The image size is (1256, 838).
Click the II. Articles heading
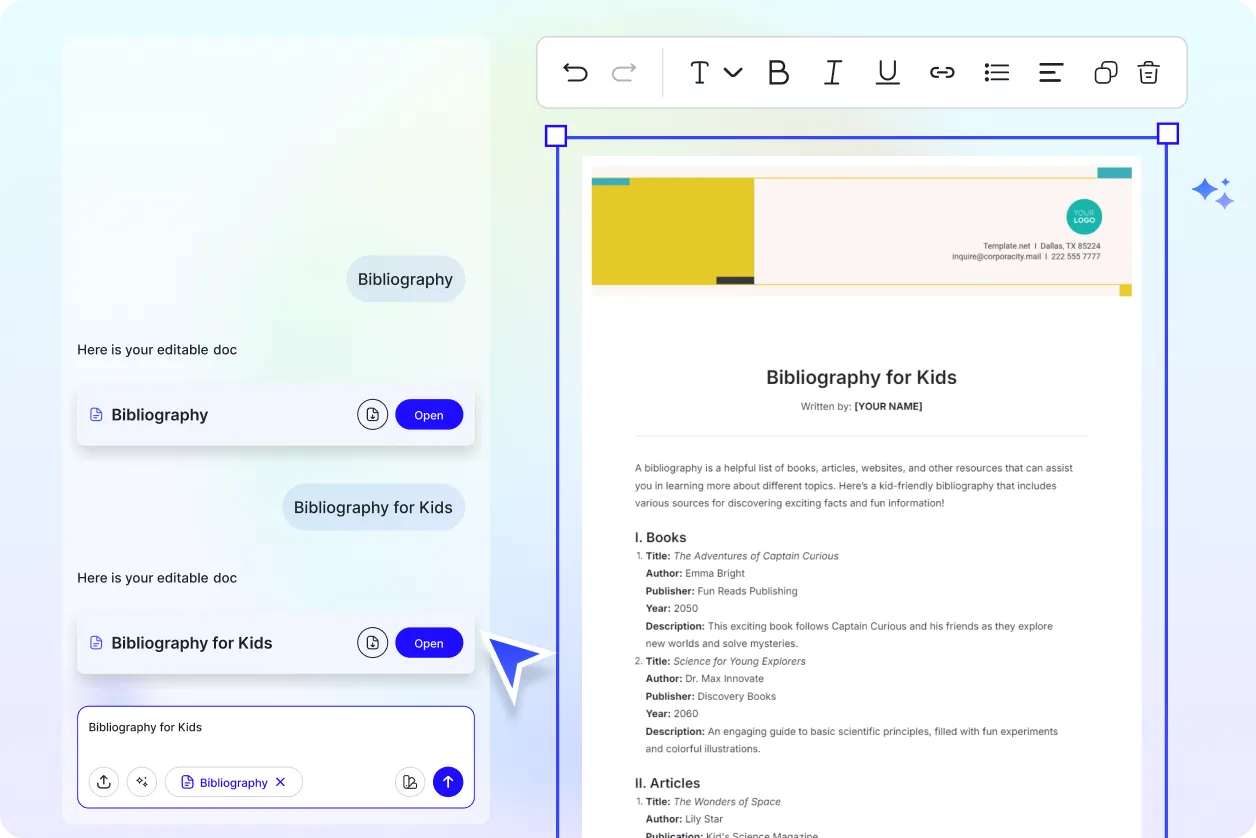667,783
